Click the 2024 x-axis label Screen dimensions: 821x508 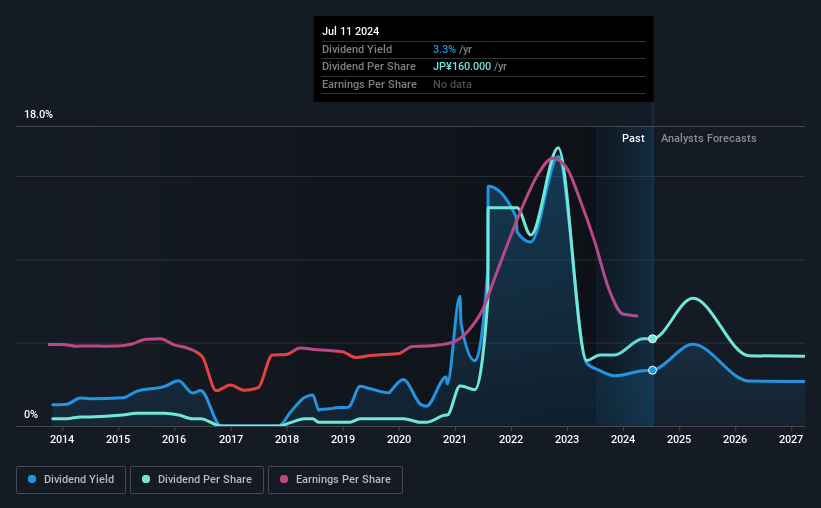[623, 439]
